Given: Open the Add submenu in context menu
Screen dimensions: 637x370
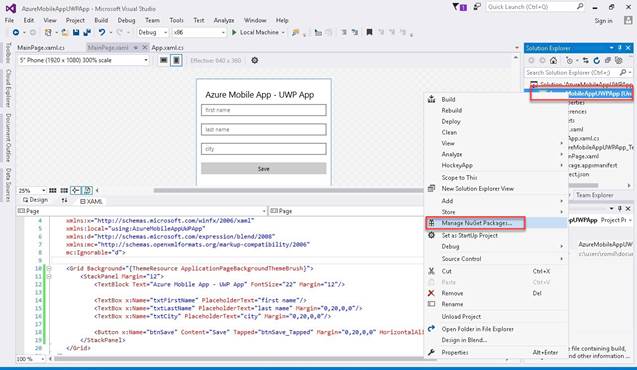Looking at the screenshot, I should coord(496,201).
